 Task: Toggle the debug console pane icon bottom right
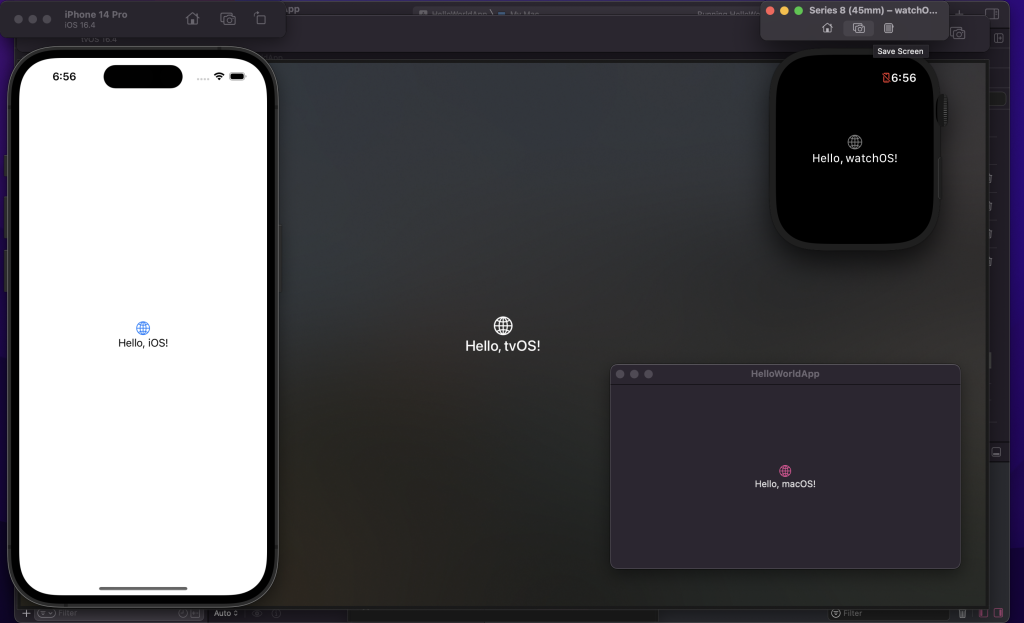pos(999,613)
